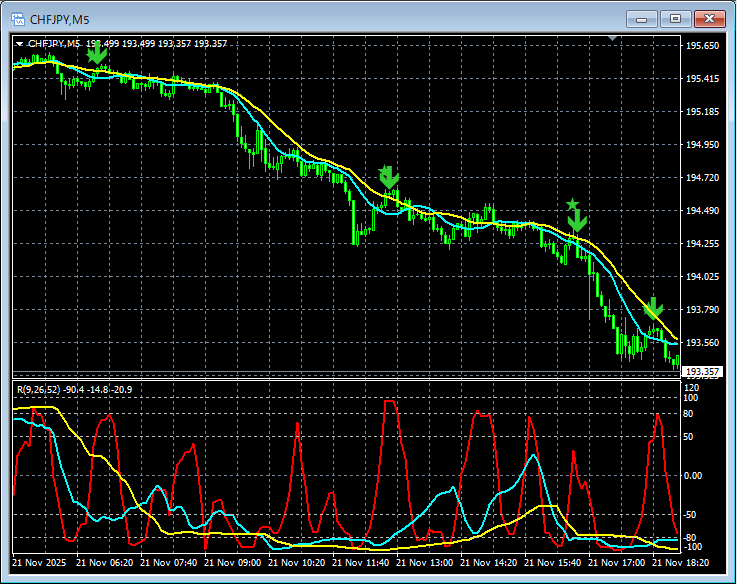Close the CHFJPY,M5 chart window
This screenshot has height=584, width=738.
pyautogui.click(x=709, y=18)
